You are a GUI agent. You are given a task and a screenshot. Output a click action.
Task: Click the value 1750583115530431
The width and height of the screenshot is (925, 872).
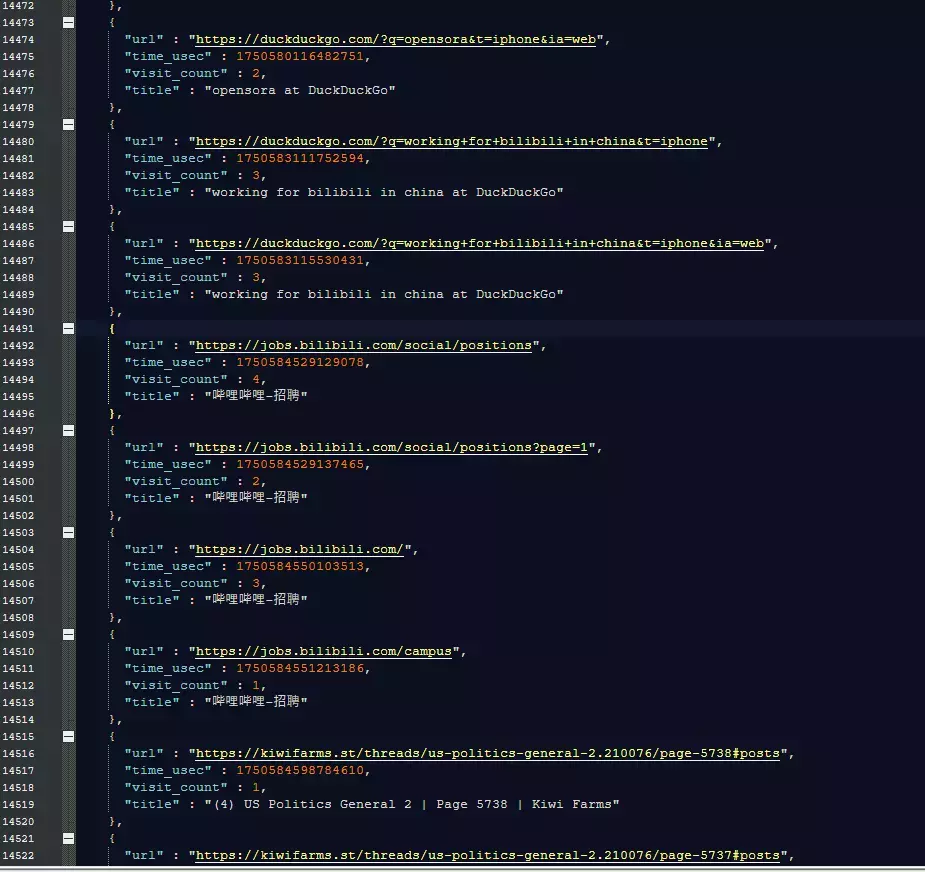click(300, 261)
